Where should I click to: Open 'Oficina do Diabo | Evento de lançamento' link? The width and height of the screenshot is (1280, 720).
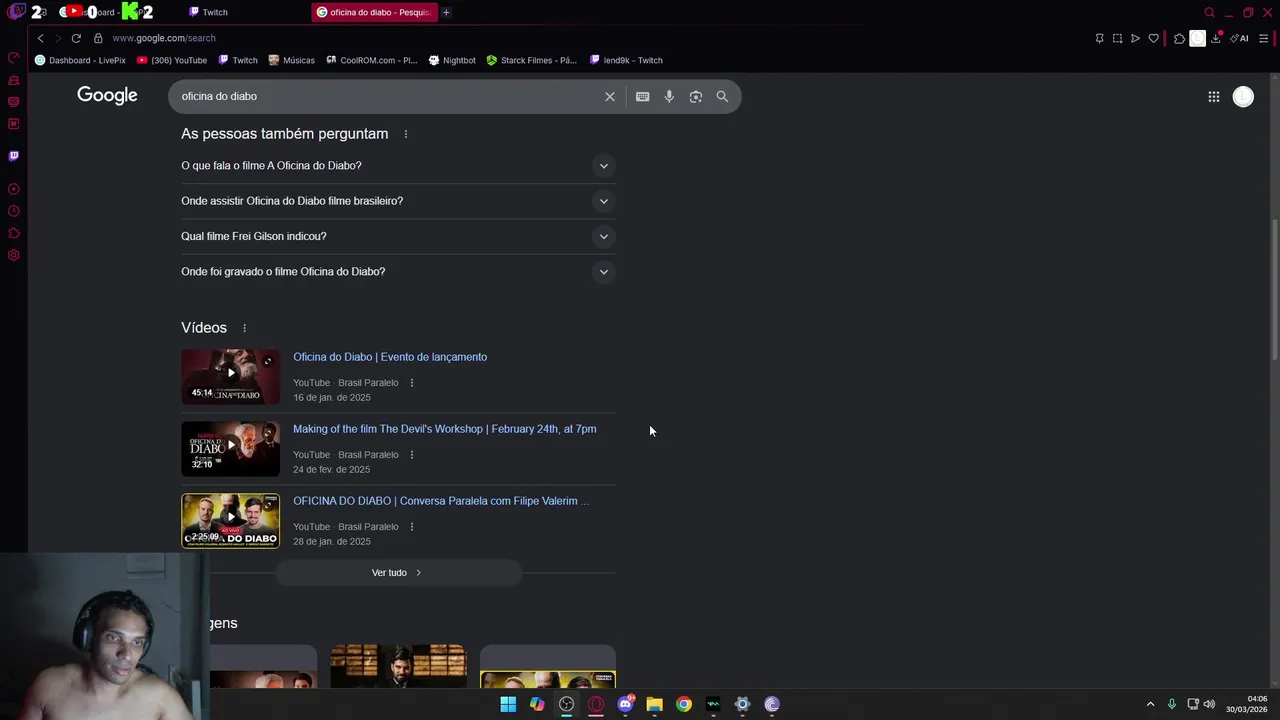click(x=390, y=357)
